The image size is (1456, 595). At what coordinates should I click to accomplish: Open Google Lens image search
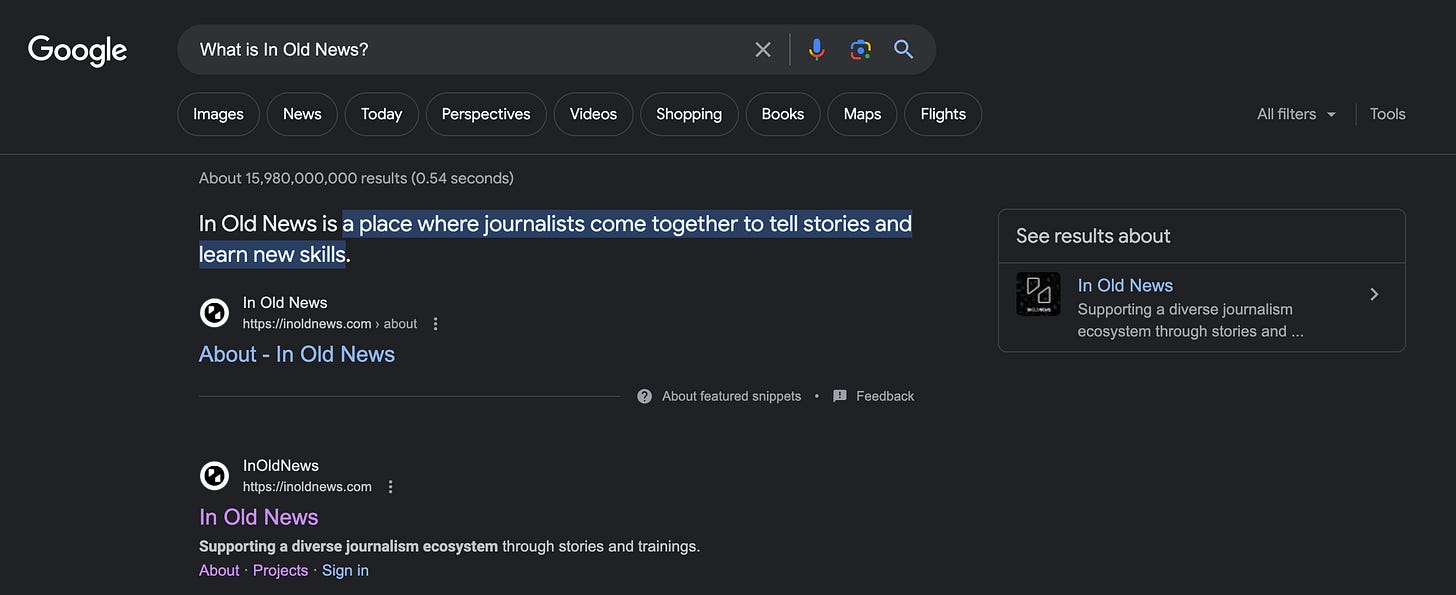pyautogui.click(x=860, y=48)
